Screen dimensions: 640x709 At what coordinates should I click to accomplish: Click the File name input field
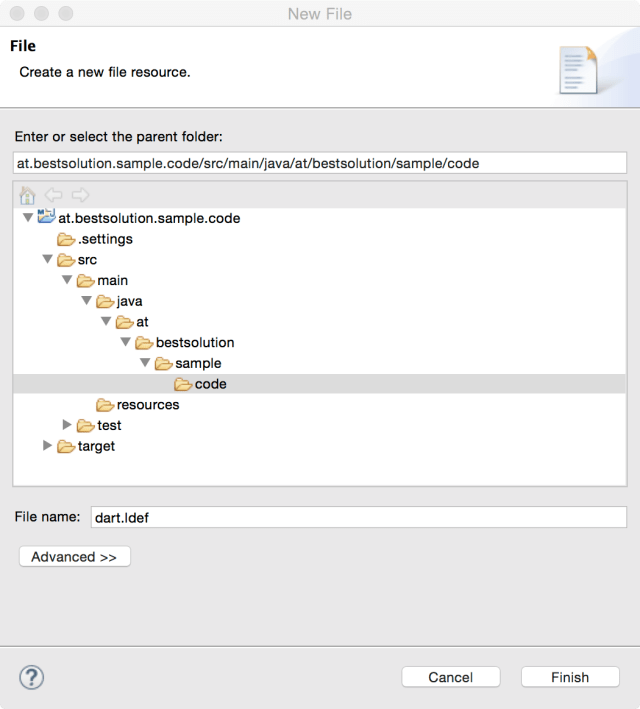(357, 517)
